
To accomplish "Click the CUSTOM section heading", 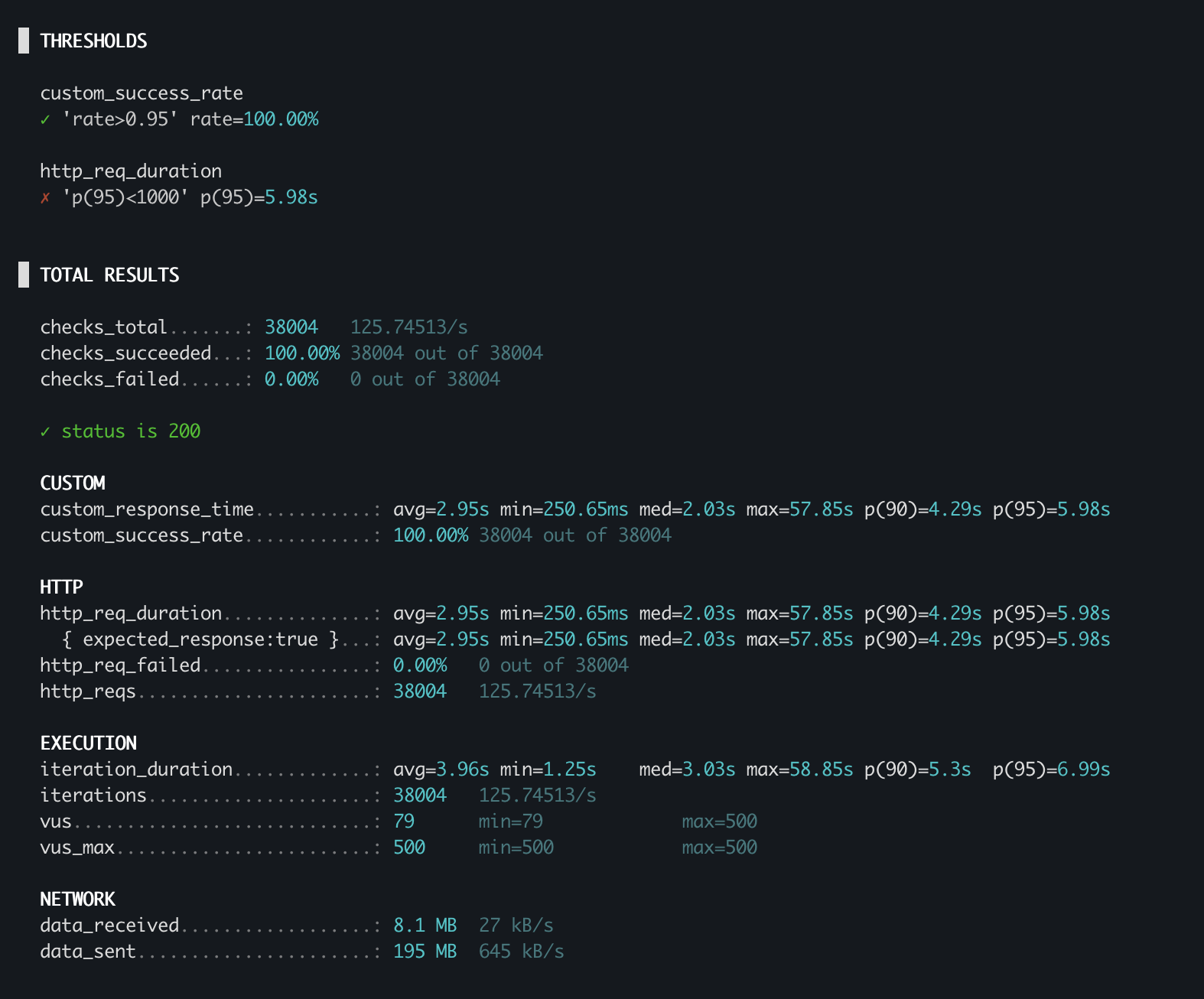I will pyautogui.click(x=73, y=483).
